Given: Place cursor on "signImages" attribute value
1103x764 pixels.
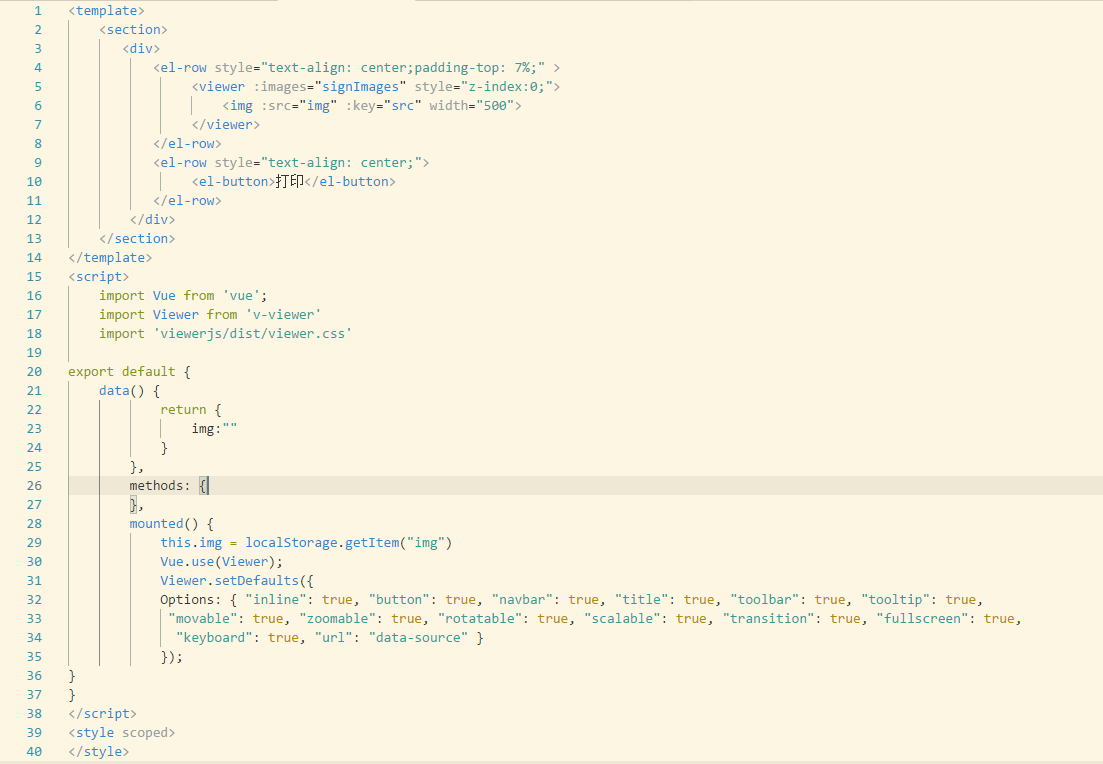Looking at the screenshot, I should pos(360,87).
